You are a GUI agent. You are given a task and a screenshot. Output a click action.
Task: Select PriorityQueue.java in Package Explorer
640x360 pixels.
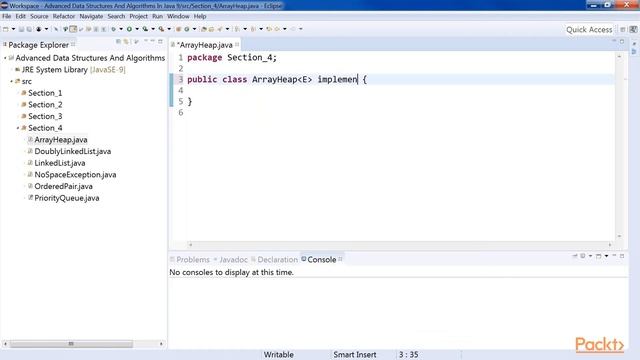tap(67, 198)
